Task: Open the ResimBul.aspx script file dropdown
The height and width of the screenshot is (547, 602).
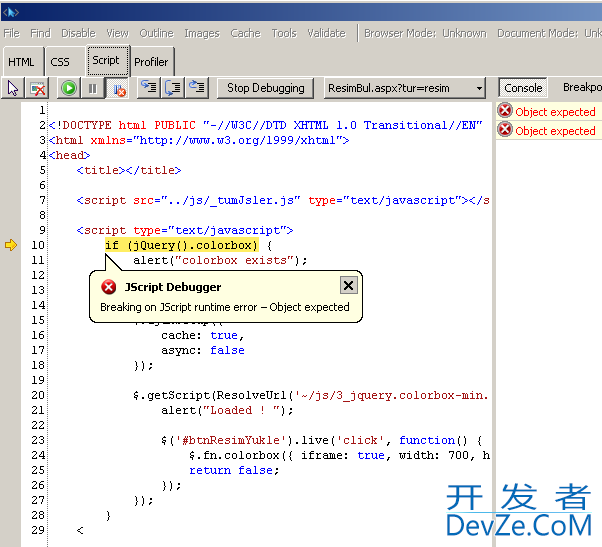Action: [x=405, y=88]
